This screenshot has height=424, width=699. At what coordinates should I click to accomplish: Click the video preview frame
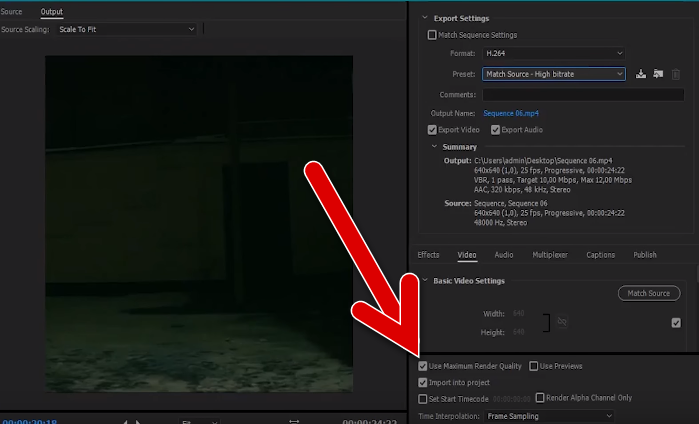pyautogui.click(x=199, y=224)
